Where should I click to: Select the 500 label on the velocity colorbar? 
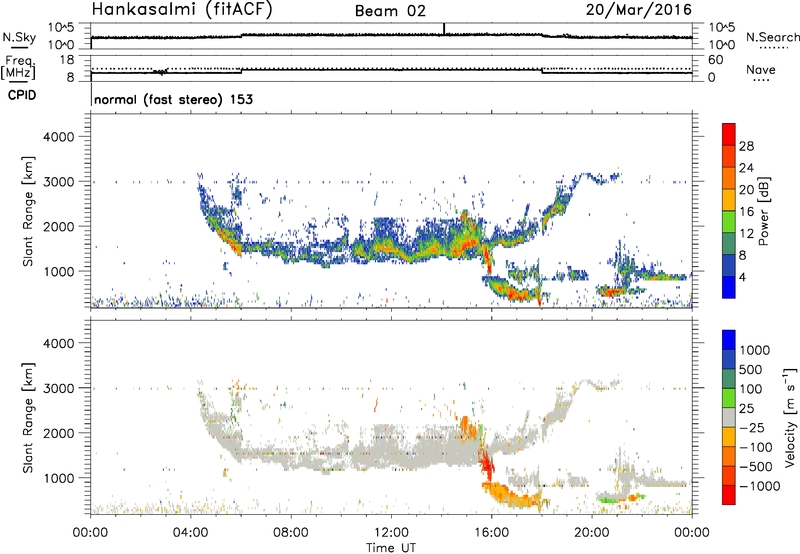click(x=751, y=369)
